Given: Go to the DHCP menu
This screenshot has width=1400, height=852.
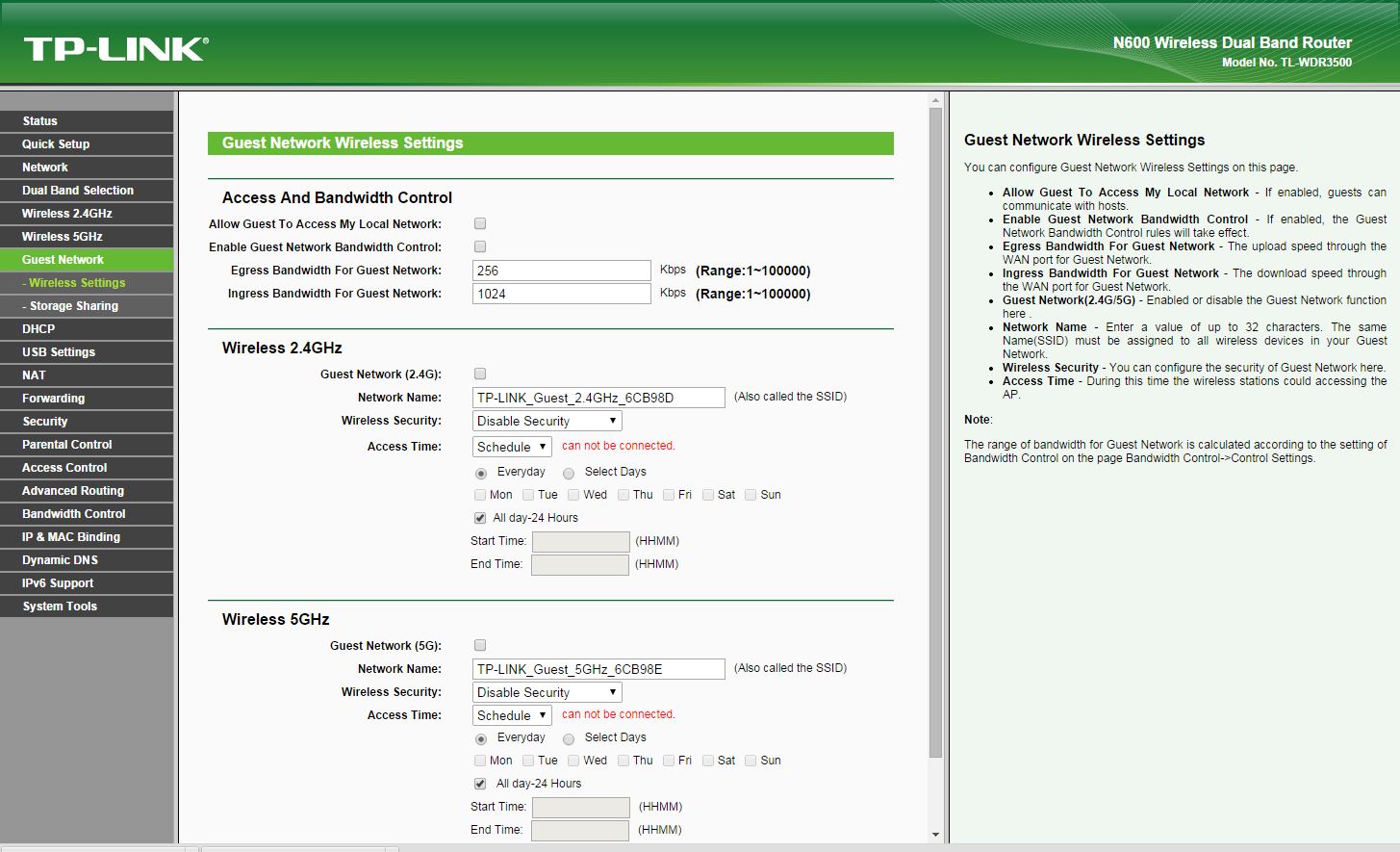Looking at the screenshot, I should pyautogui.click(x=87, y=329).
